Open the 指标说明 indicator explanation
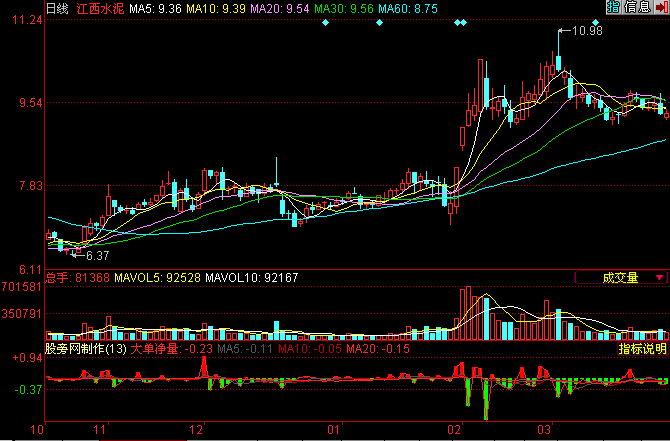 642,349
